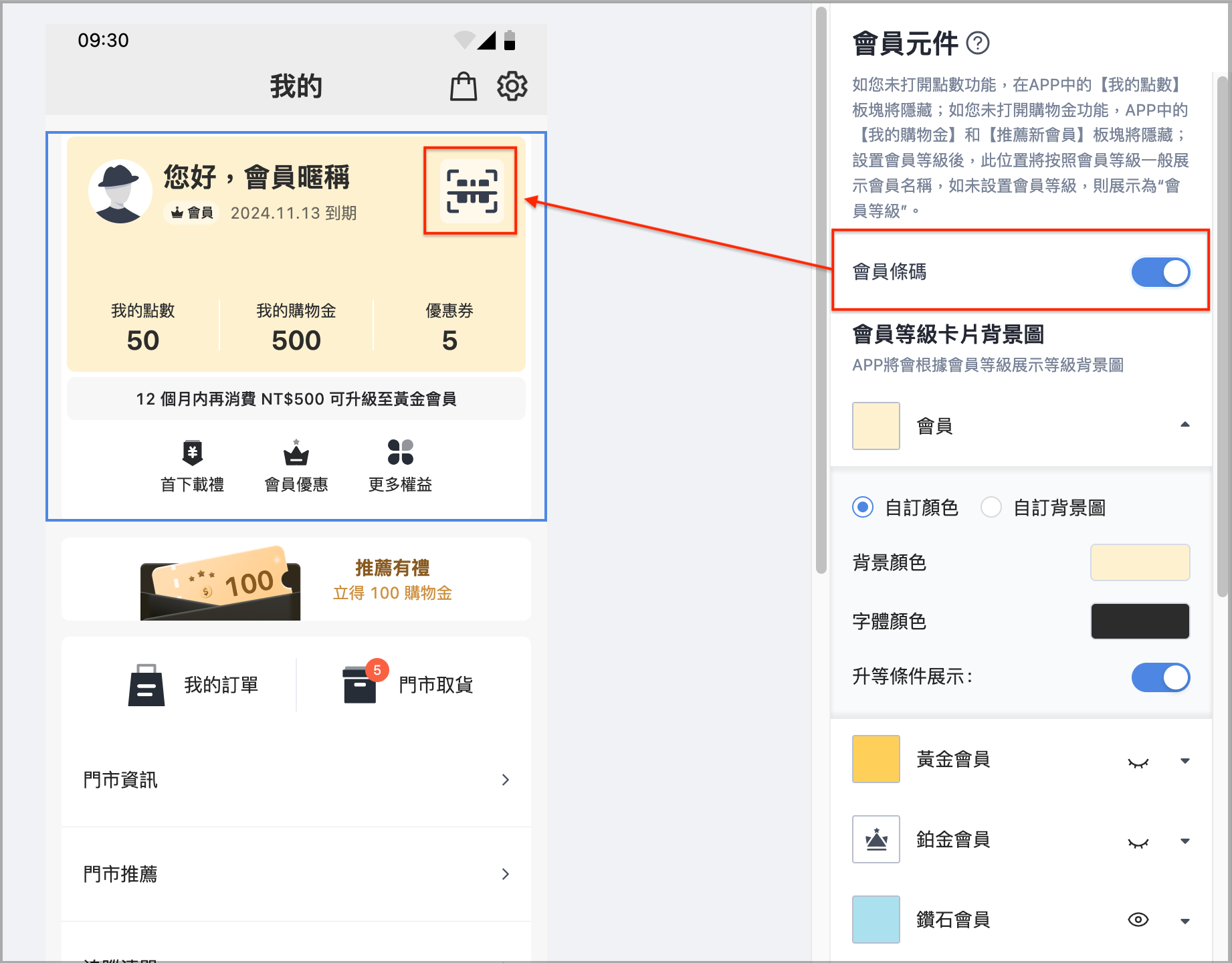Open 我的點數 50 points

143,326
